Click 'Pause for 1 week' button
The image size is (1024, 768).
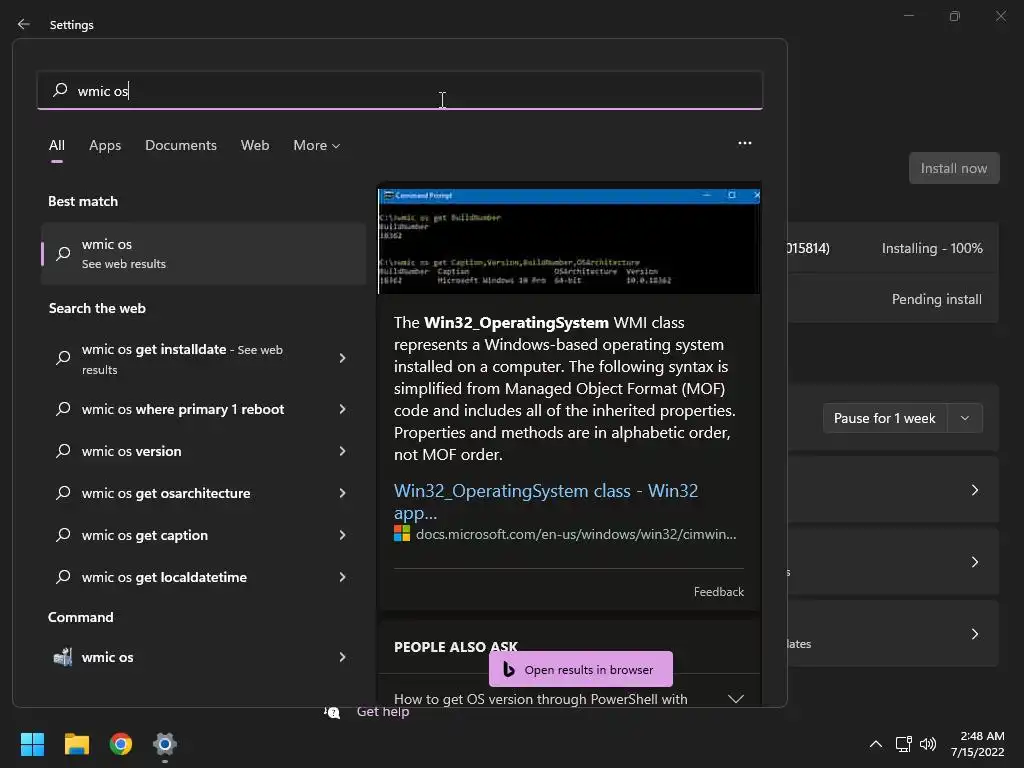(x=884, y=419)
